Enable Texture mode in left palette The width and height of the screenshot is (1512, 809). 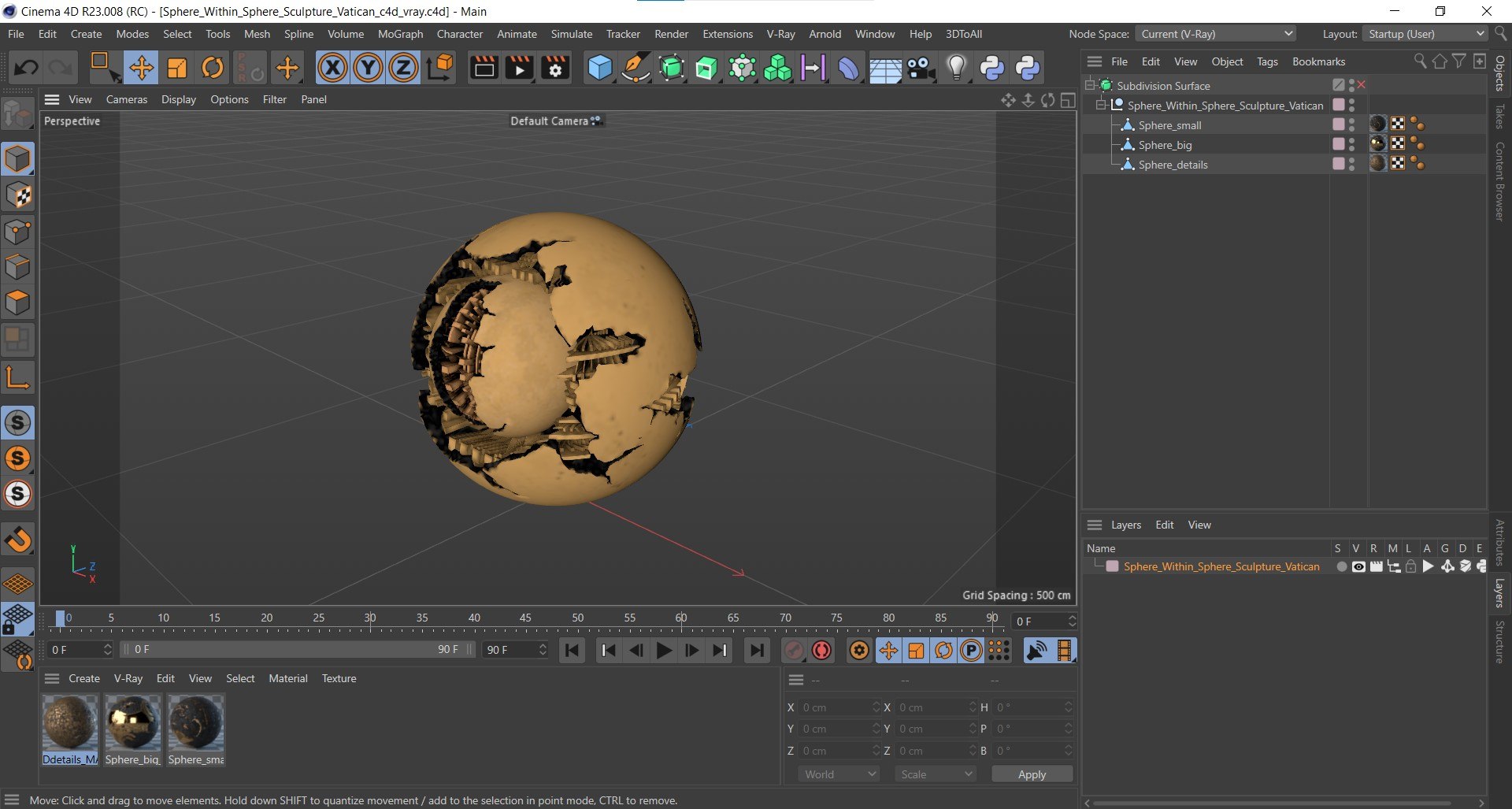pos(18,195)
